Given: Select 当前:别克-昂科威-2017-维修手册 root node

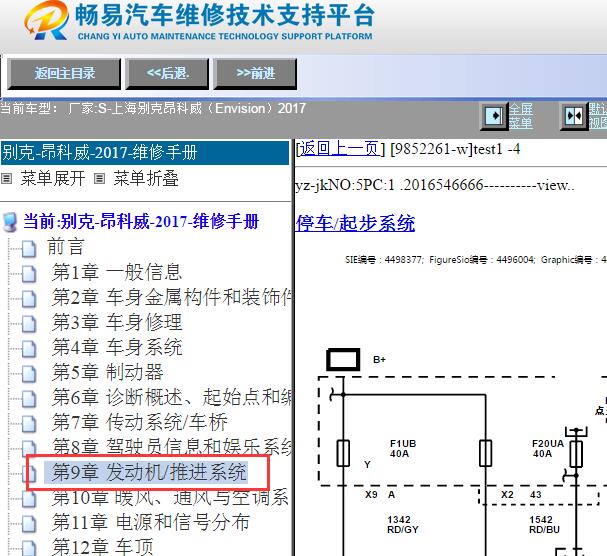Looking at the screenshot, I should 141,221.
